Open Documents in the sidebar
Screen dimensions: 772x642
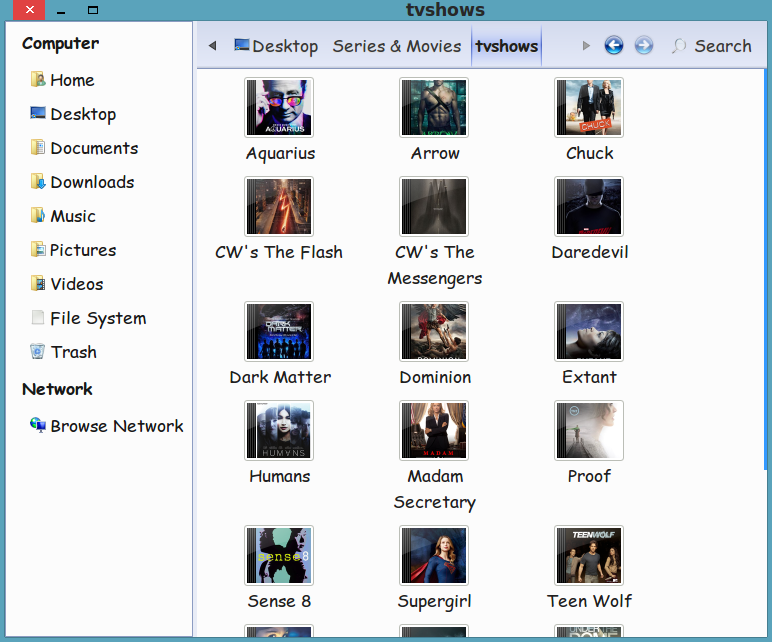(84, 148)
